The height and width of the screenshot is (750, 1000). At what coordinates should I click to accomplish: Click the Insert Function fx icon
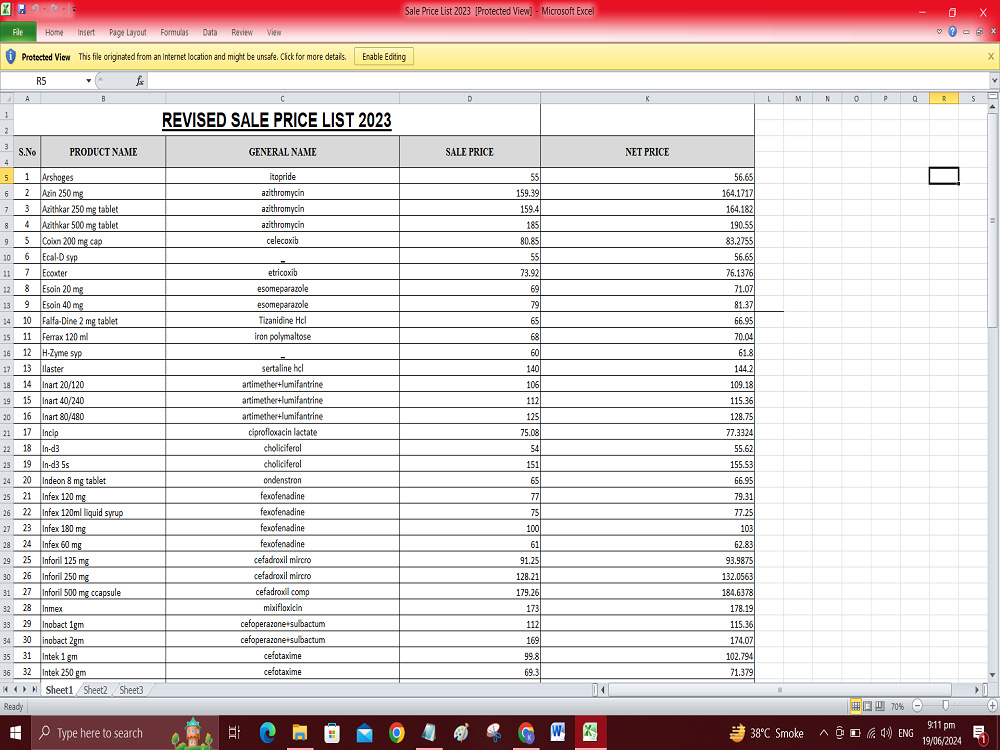[140, 81]
